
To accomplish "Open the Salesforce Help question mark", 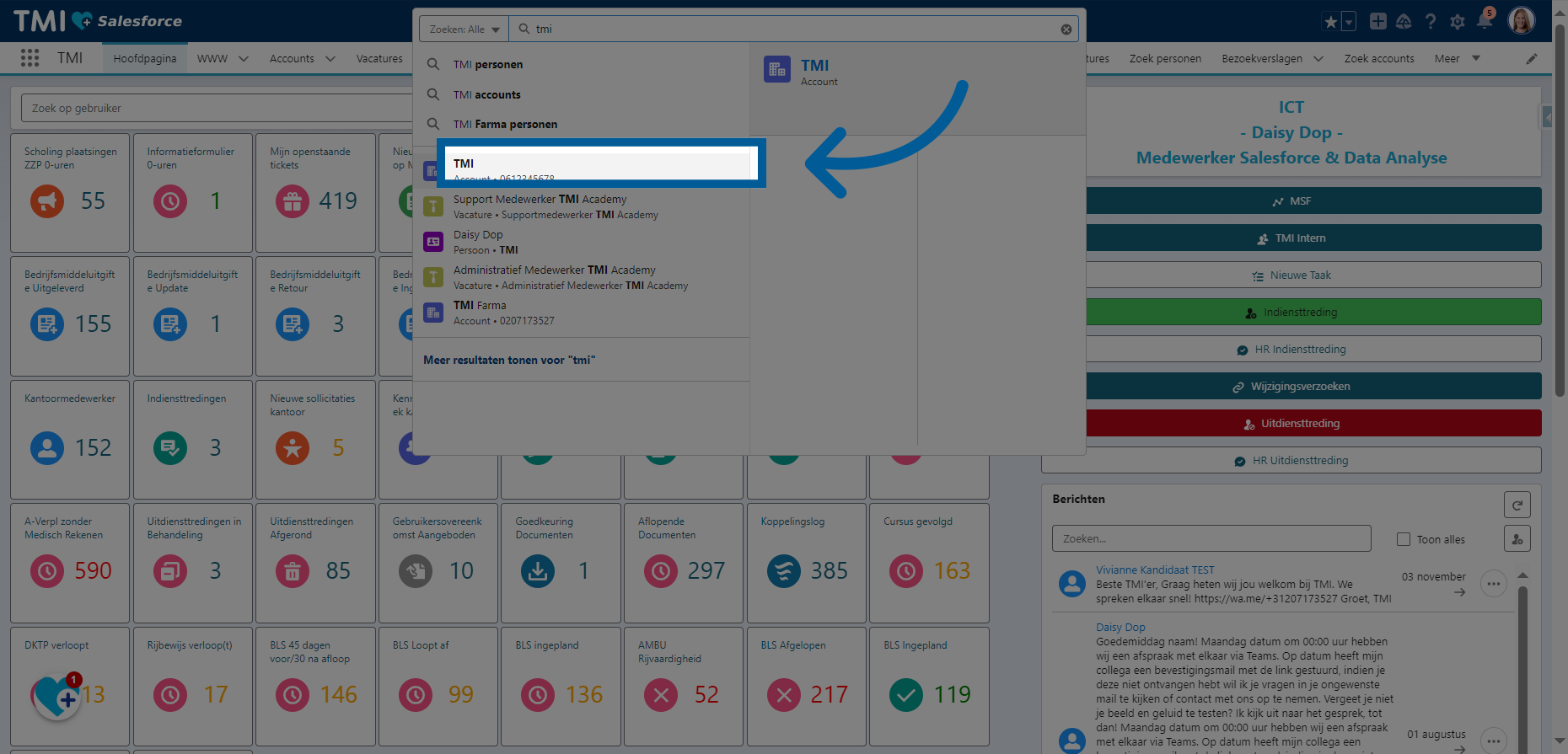I will (1431, 22).
